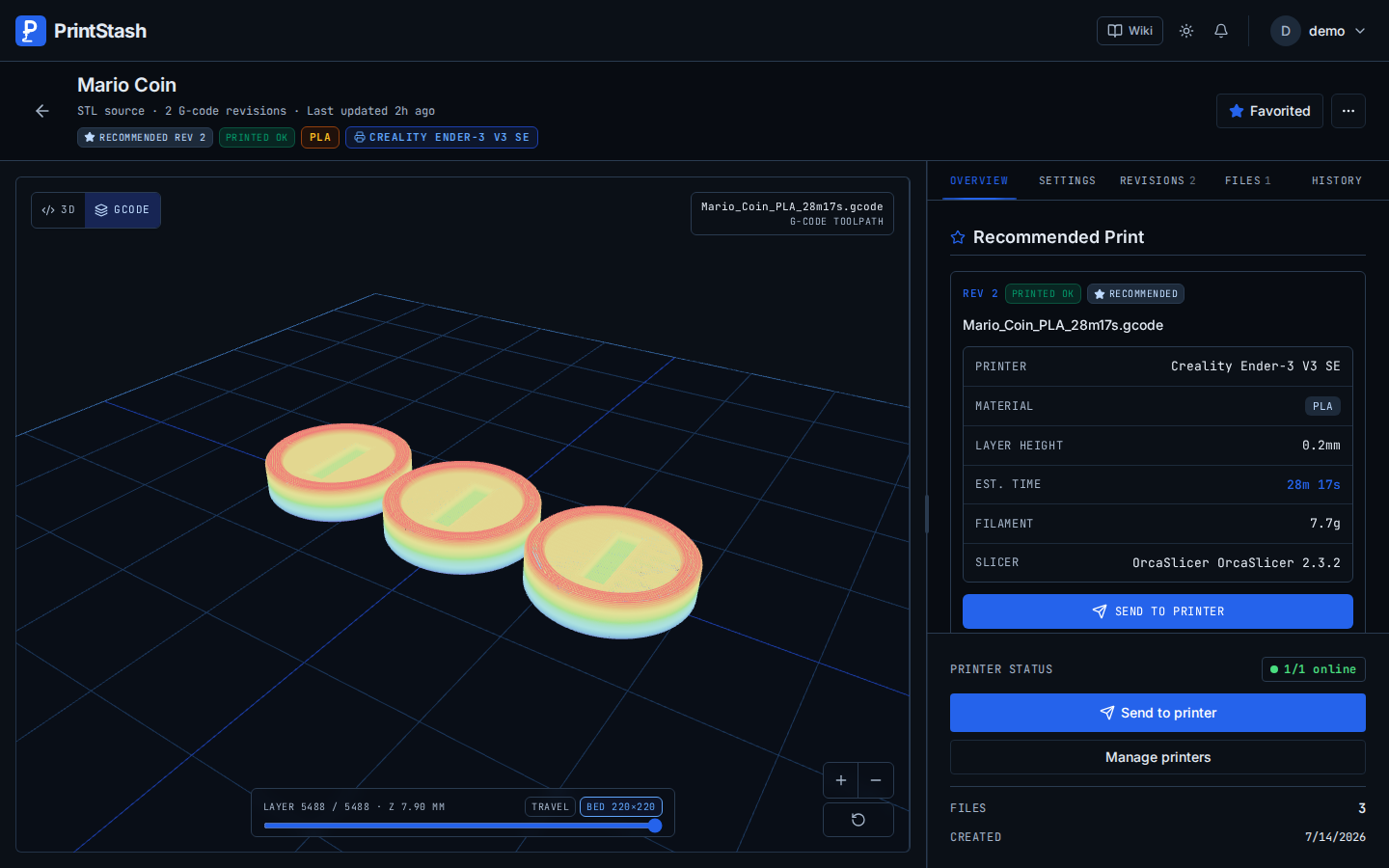
Task: Reset the viewer camera rotation
Action: coord(858,820)
